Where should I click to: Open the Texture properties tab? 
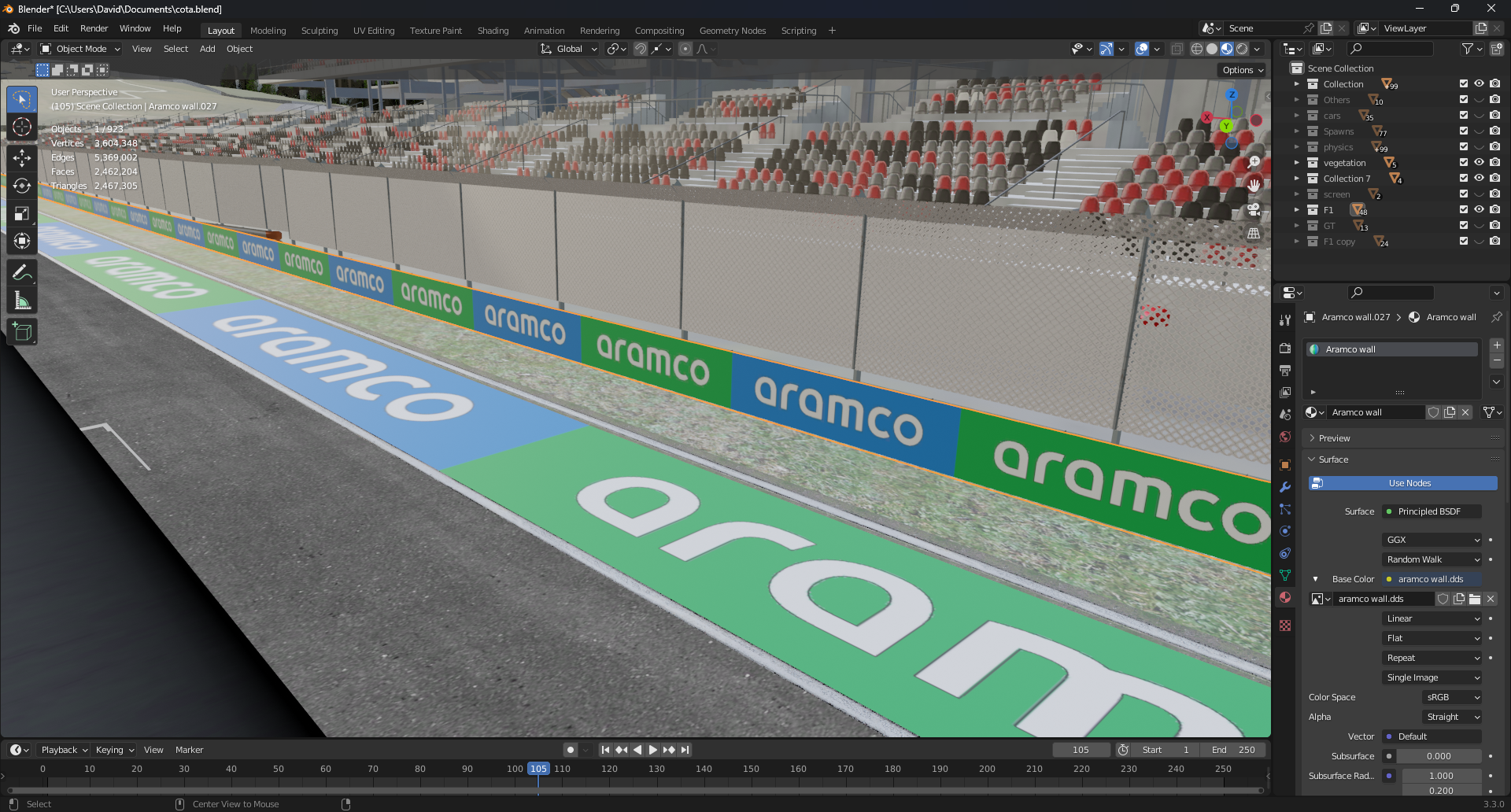[x=1285, y=626]
